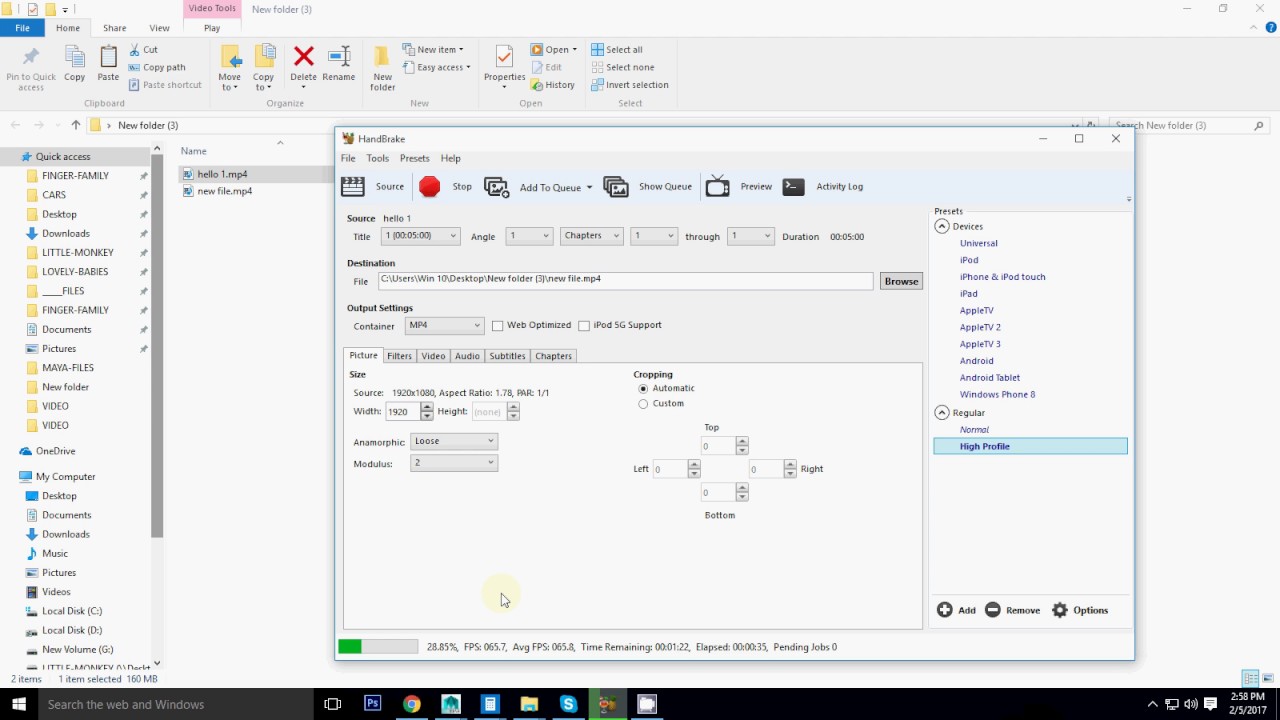Click Move to icon in Organize group
The width and height of the screenshot is (1280, 720).
(230, 56)
